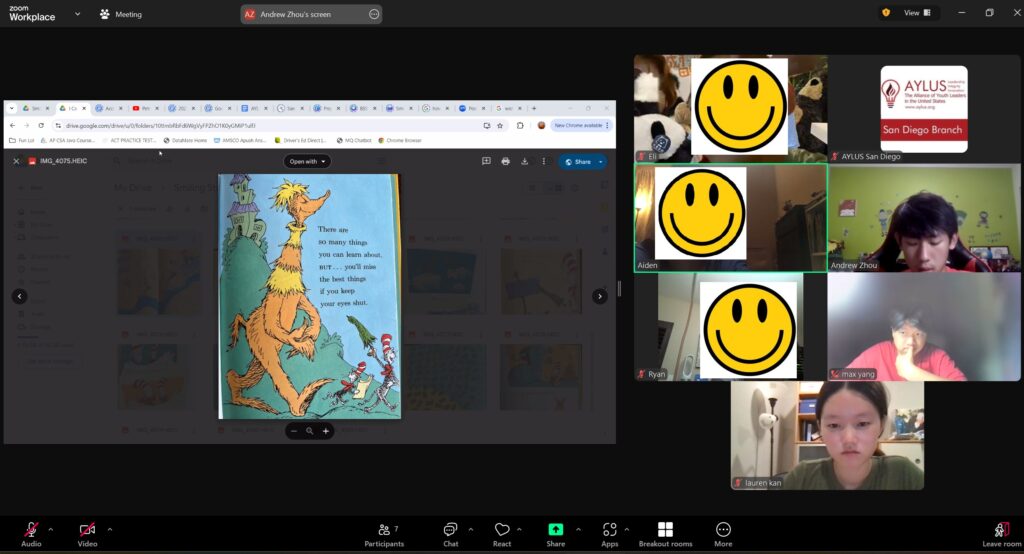Zoom in on image with plus button
Image resolution: width=1024 pixels, height=554 pixels.
coord(325,431)
